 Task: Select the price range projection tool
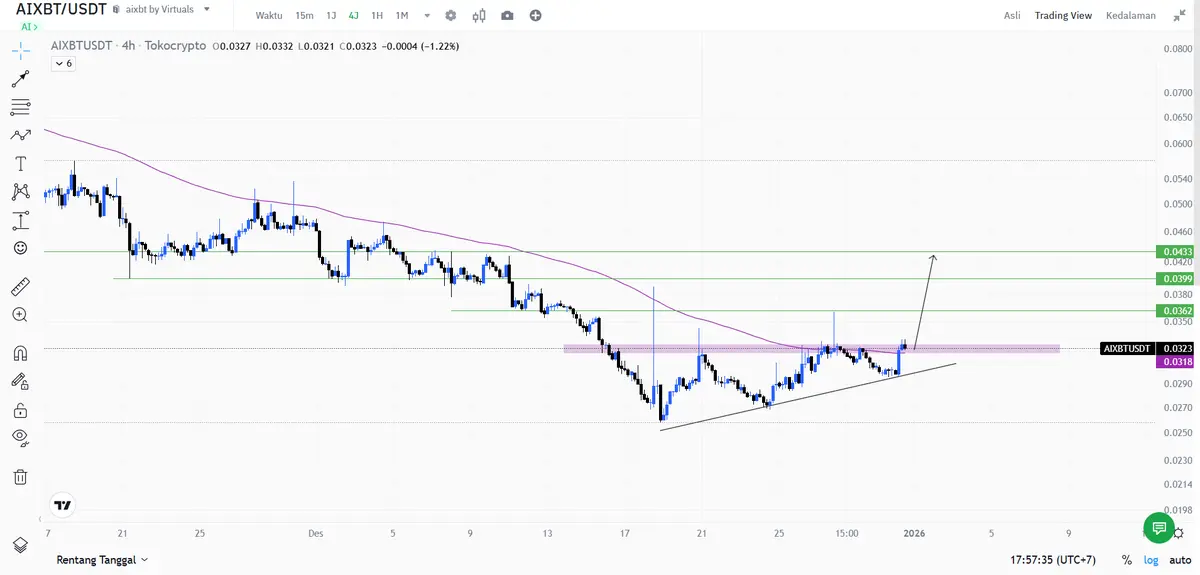(x=20, y=220)
